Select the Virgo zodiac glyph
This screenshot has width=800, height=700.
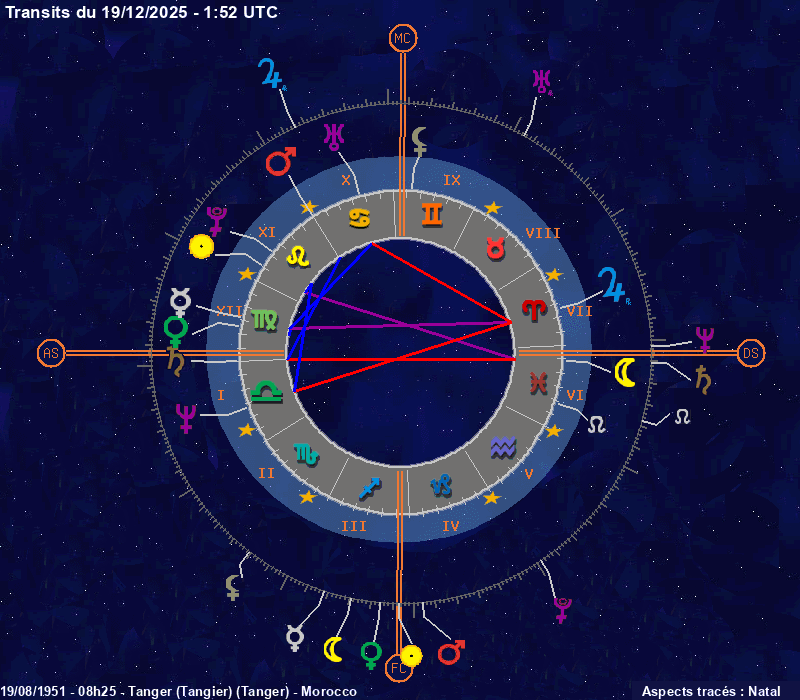tap(266, 319)
